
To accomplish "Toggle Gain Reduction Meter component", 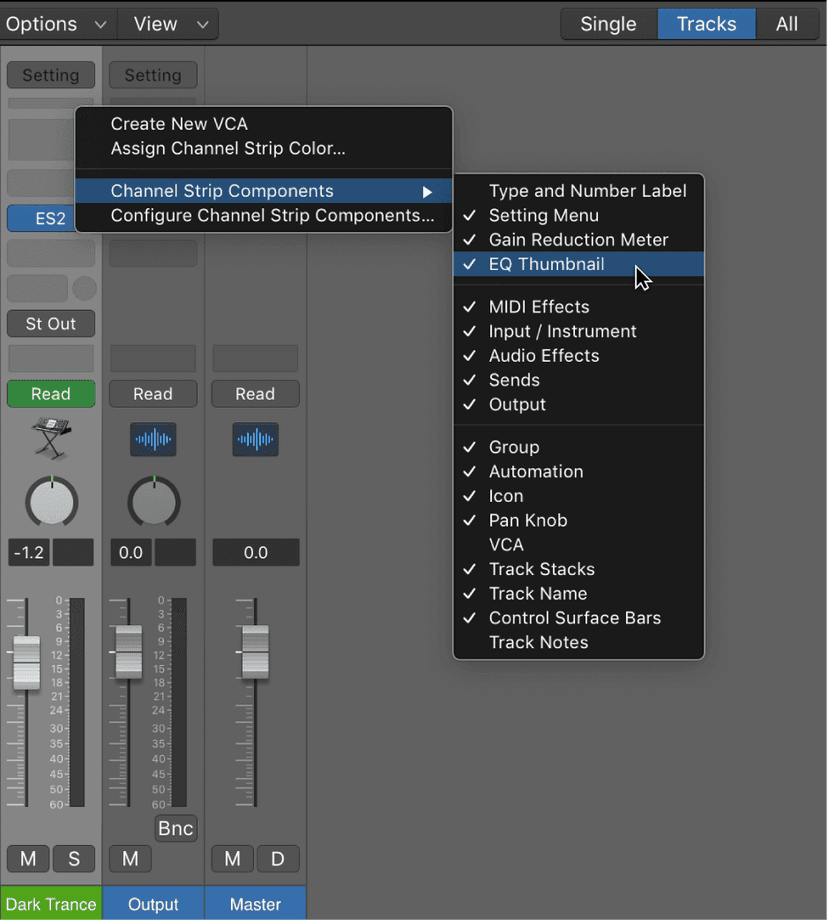I will [579, 239].
